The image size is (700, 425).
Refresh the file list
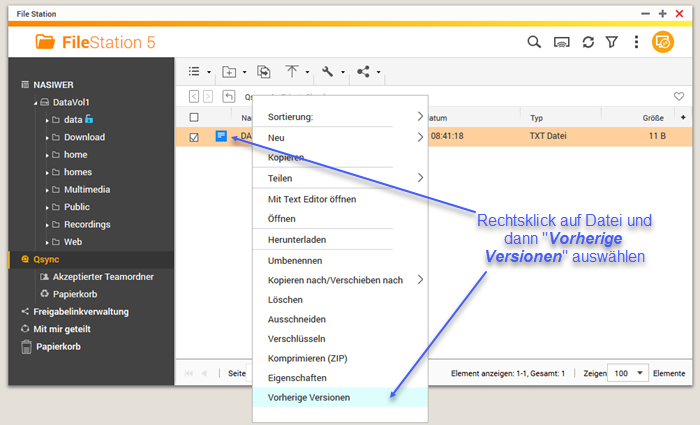point(588,42)
